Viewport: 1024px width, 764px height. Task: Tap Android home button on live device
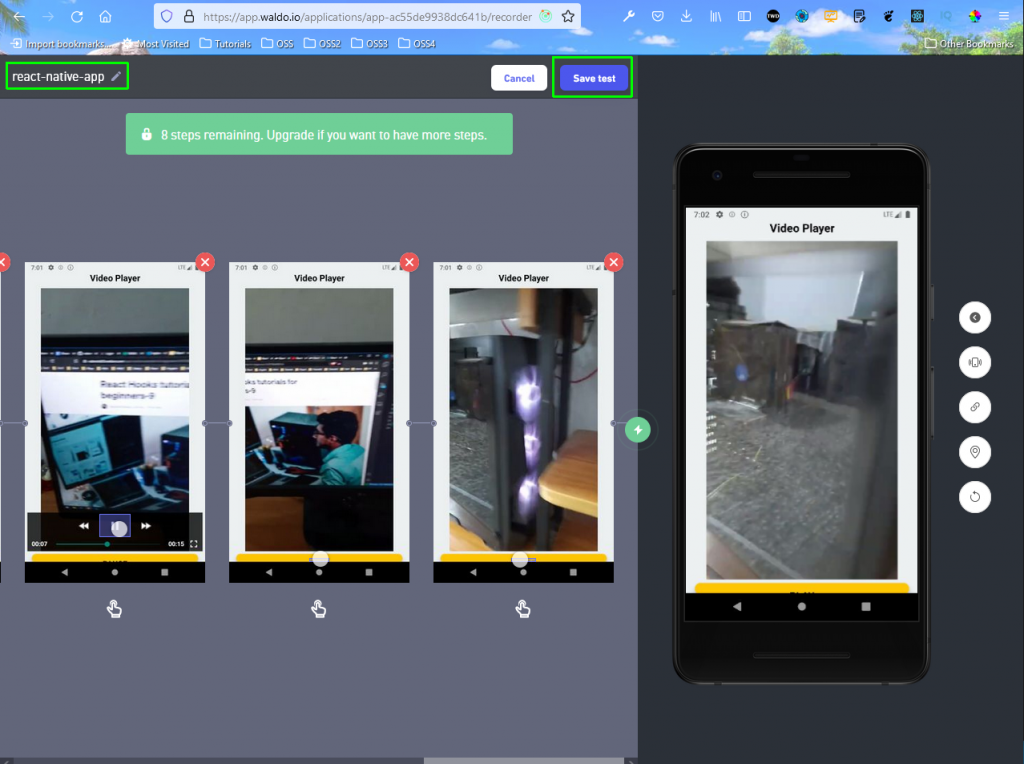[x=801, y=607]
